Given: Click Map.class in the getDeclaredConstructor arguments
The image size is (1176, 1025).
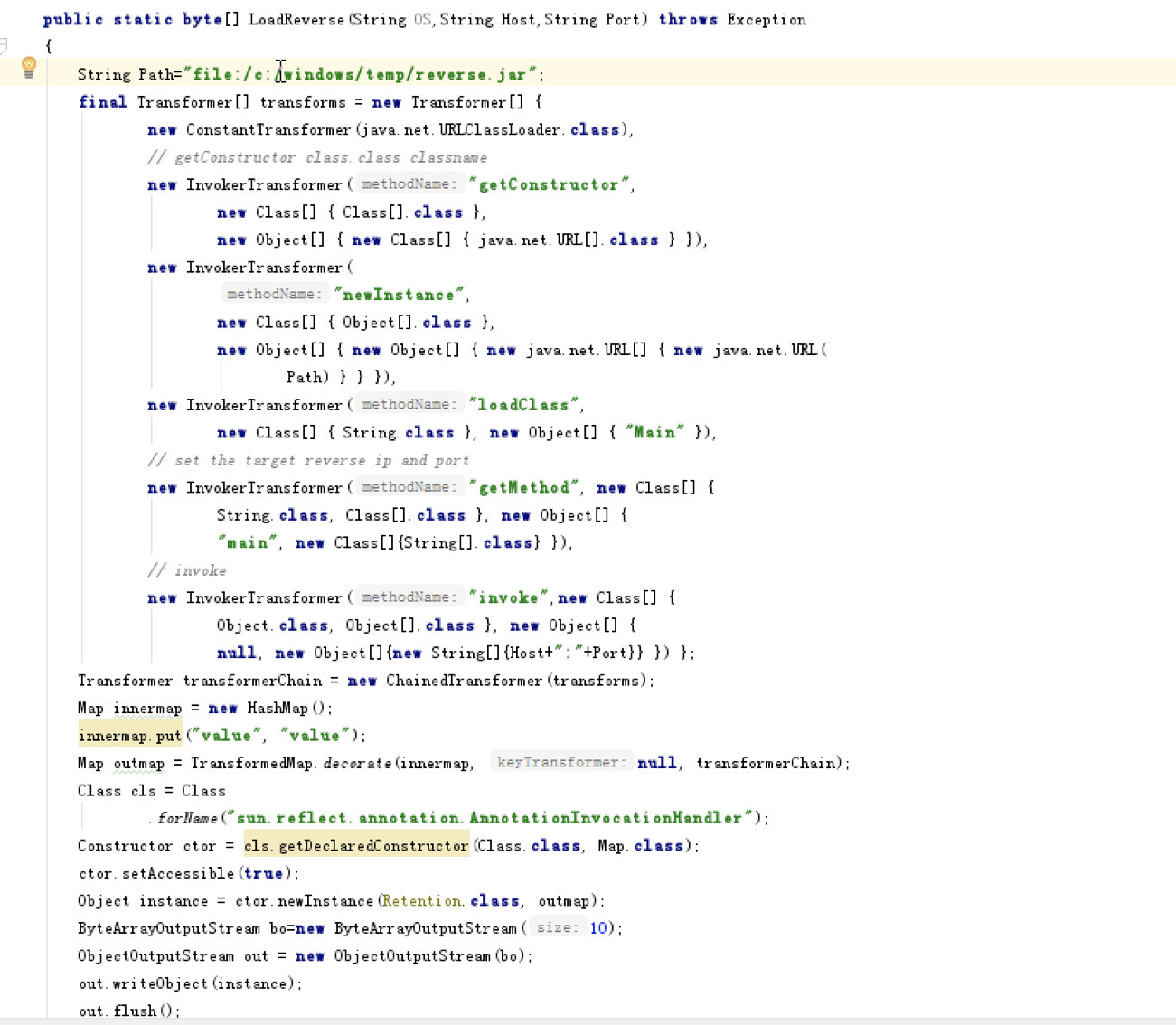Looking at the screenshot, I should coord(641,846).
